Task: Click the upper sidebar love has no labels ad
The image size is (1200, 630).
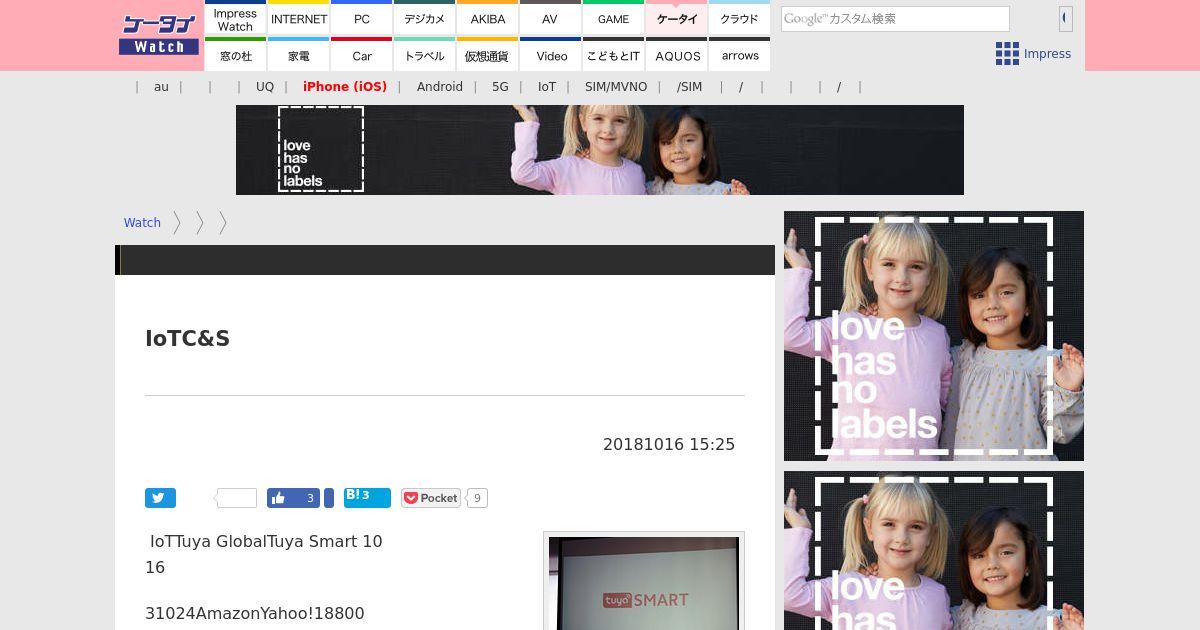Action: coord(934,336)
